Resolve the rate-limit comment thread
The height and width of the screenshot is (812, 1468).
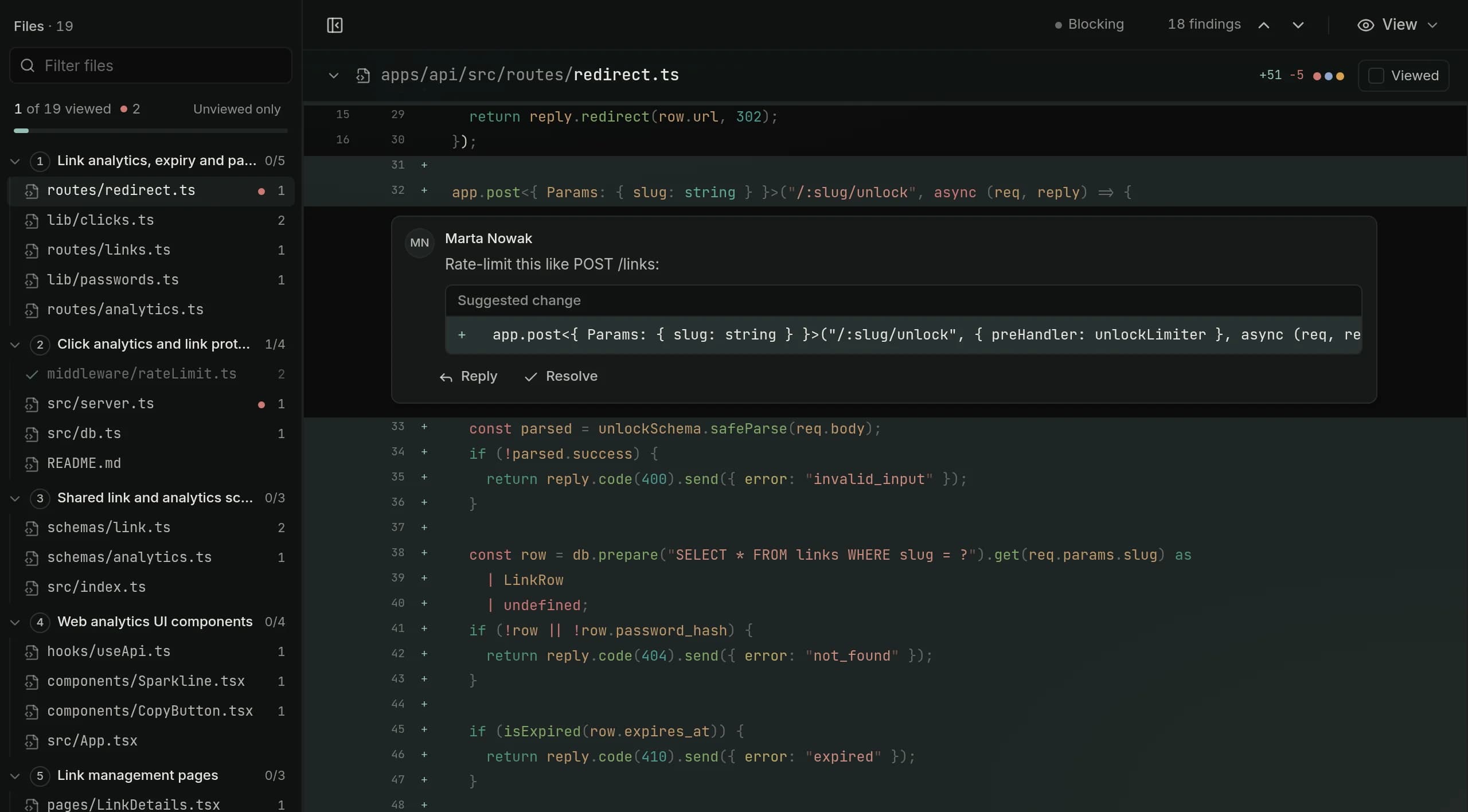pos(561,377)
